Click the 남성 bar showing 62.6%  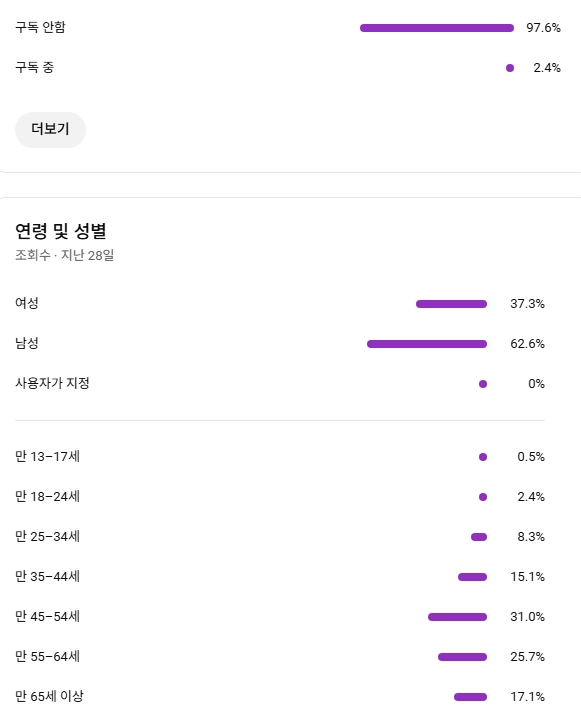(427, 344)
